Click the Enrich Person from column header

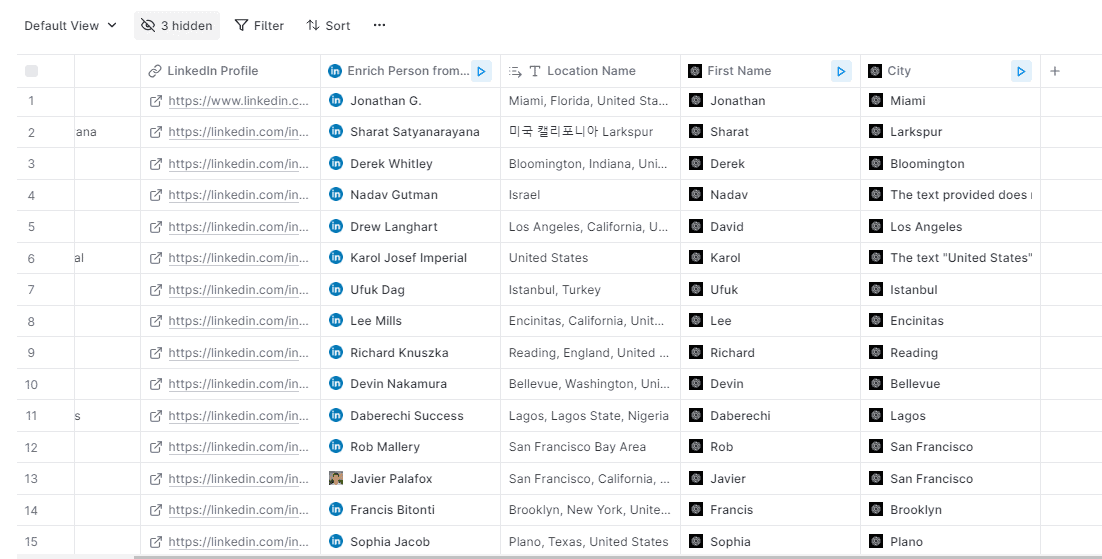(x=410, y=71)
